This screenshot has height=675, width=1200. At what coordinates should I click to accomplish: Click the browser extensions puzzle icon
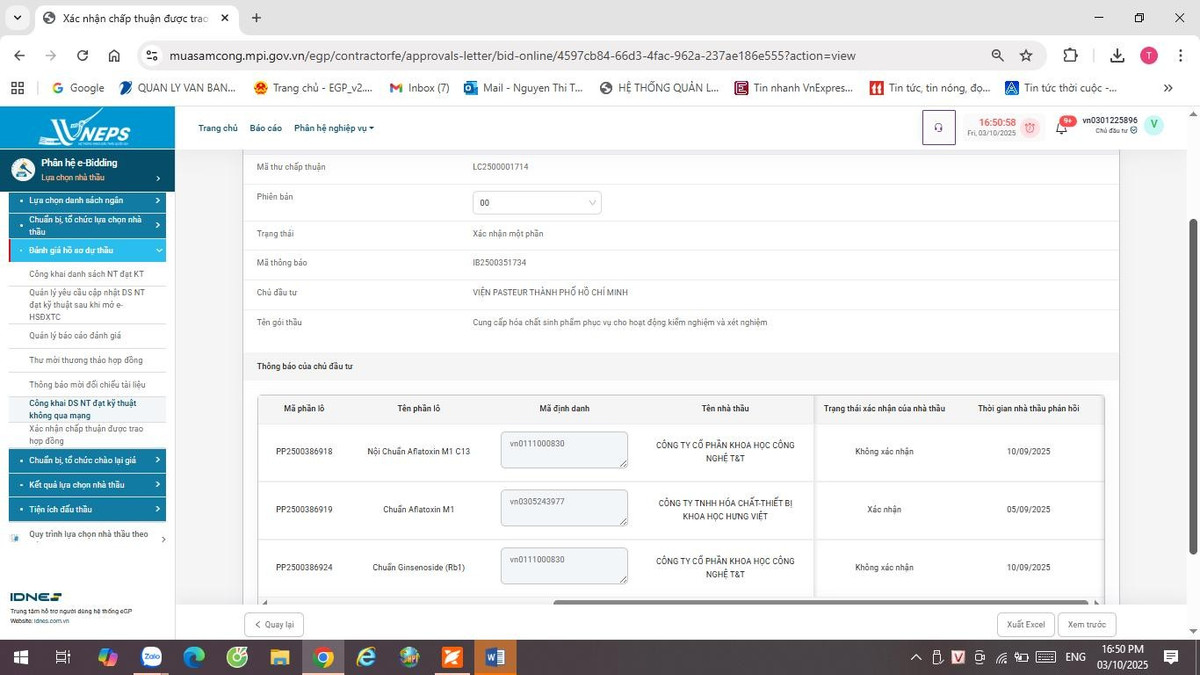tap(1070, 56)
